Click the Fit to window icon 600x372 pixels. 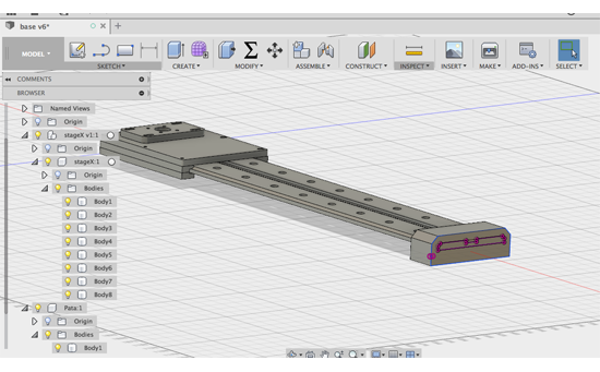[x=353, y=354]
